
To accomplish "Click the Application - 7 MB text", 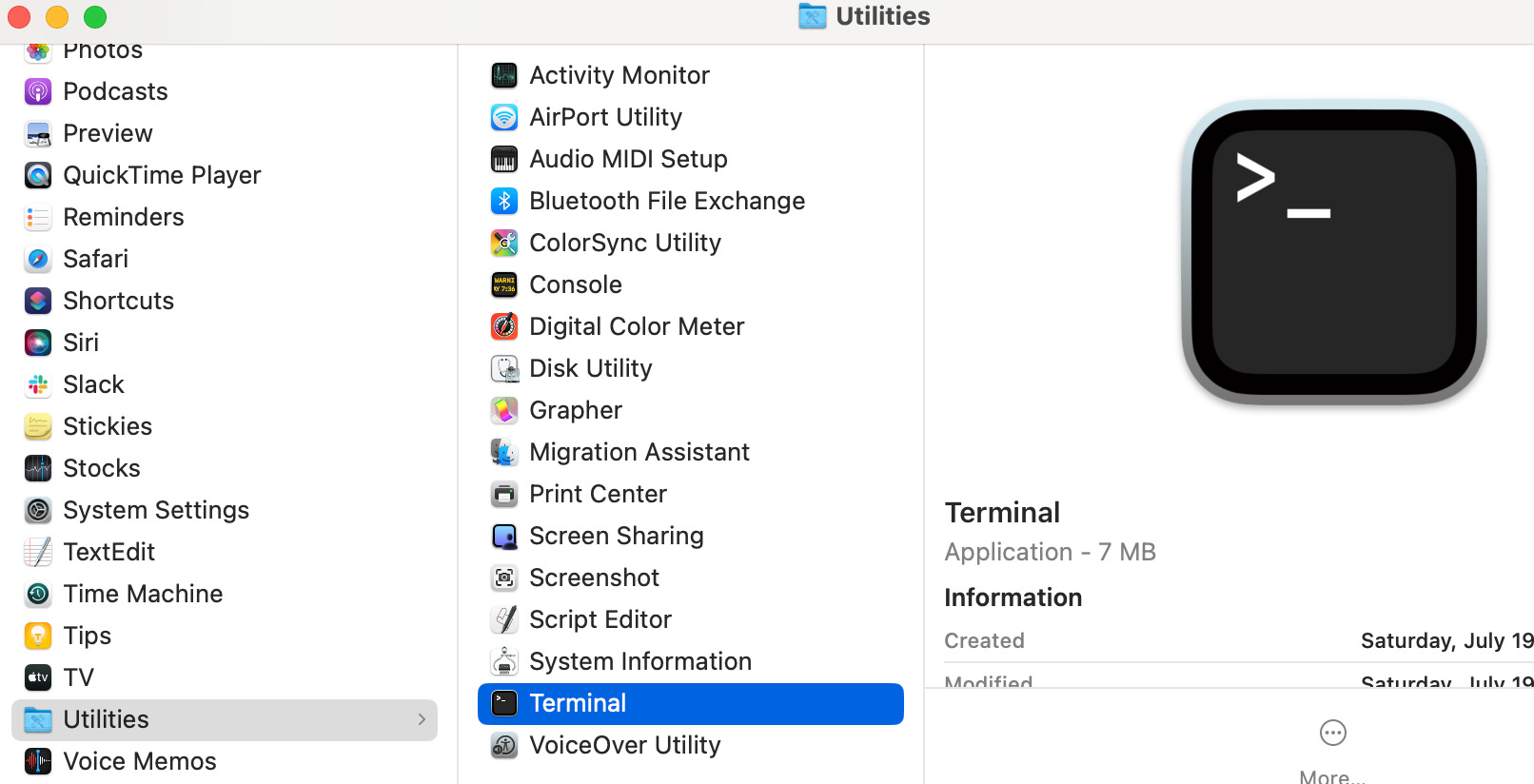I will pyautogui.click(x=1050, y=552).
